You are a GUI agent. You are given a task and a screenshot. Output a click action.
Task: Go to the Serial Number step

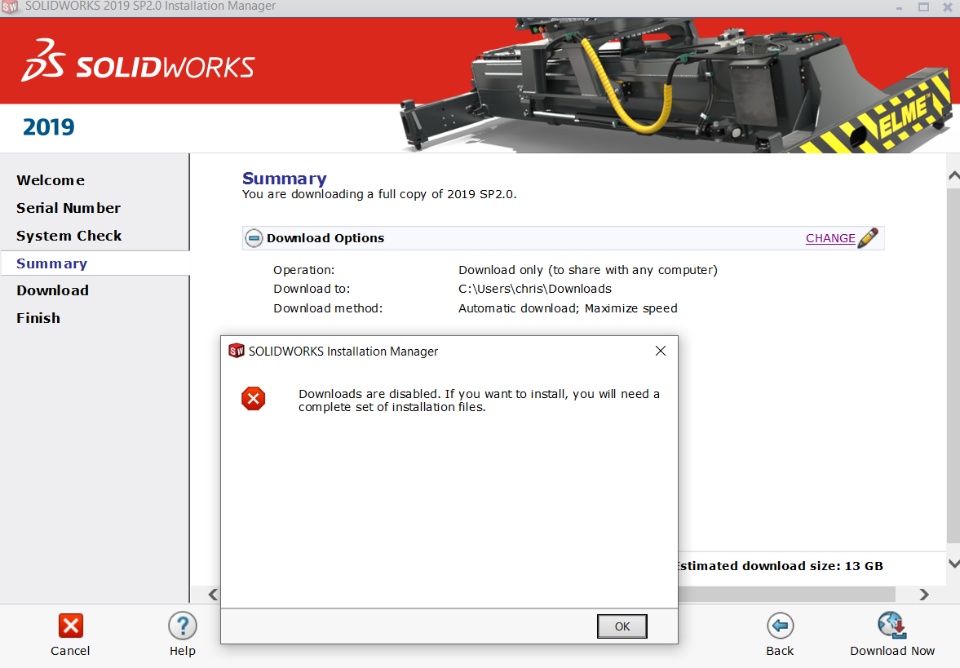[x=69, y=208]
